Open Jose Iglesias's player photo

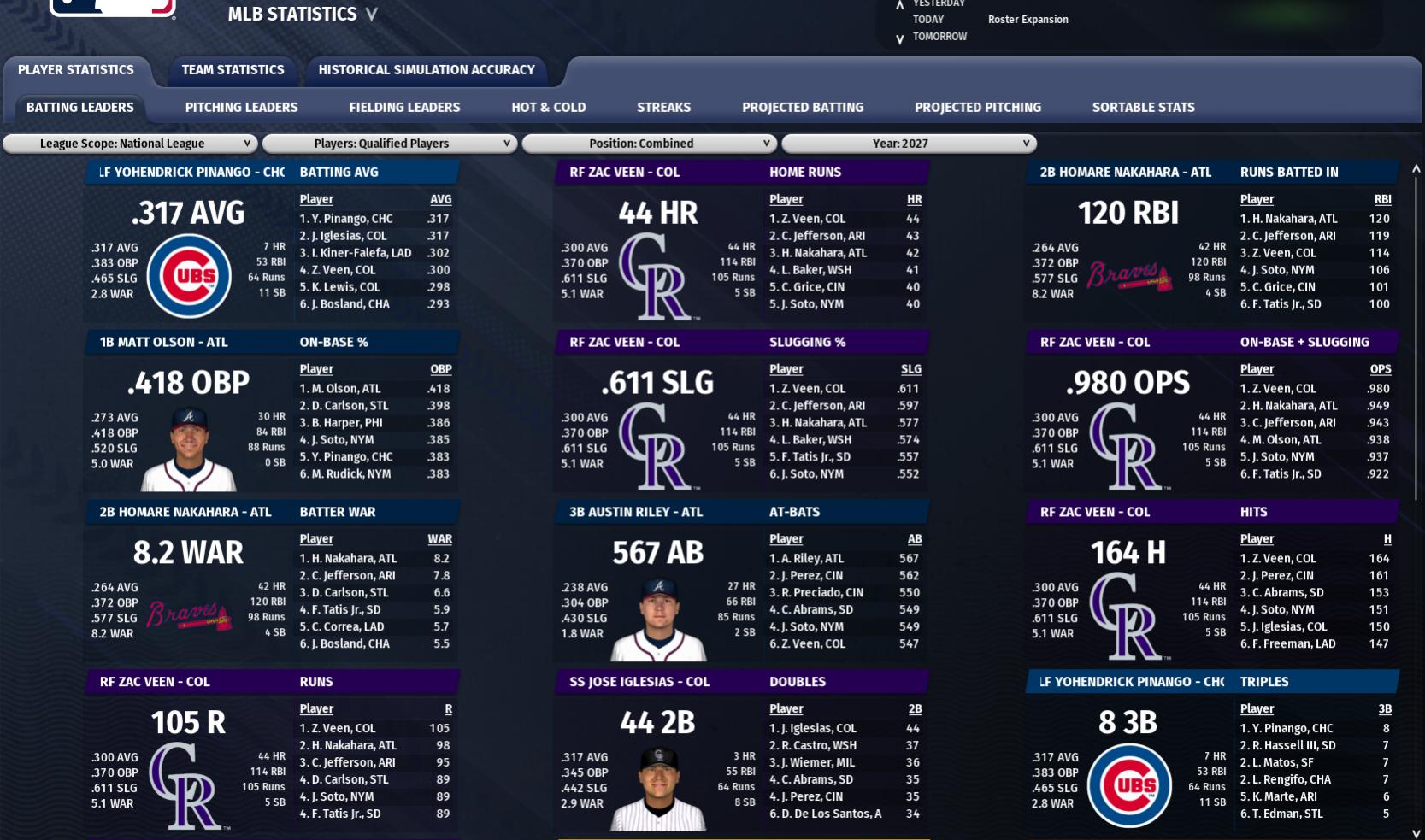coord(659,788)
